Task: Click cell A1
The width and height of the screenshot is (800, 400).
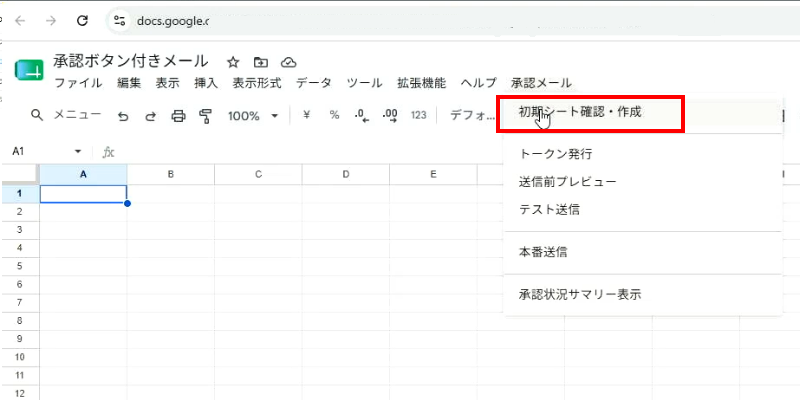Action: coord(83,193)
